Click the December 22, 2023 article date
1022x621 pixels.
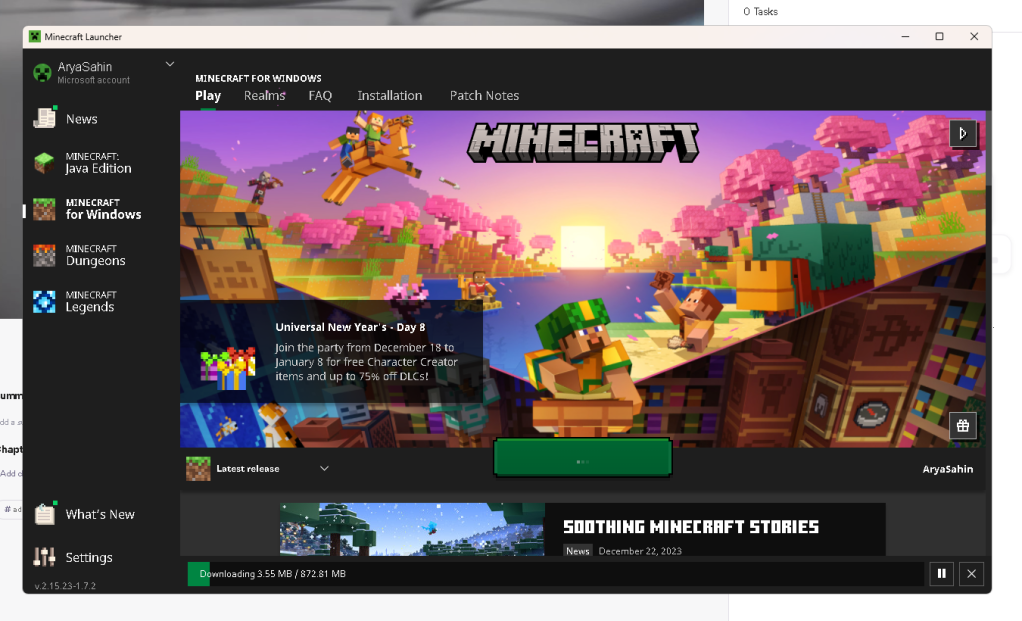[640, 551]
